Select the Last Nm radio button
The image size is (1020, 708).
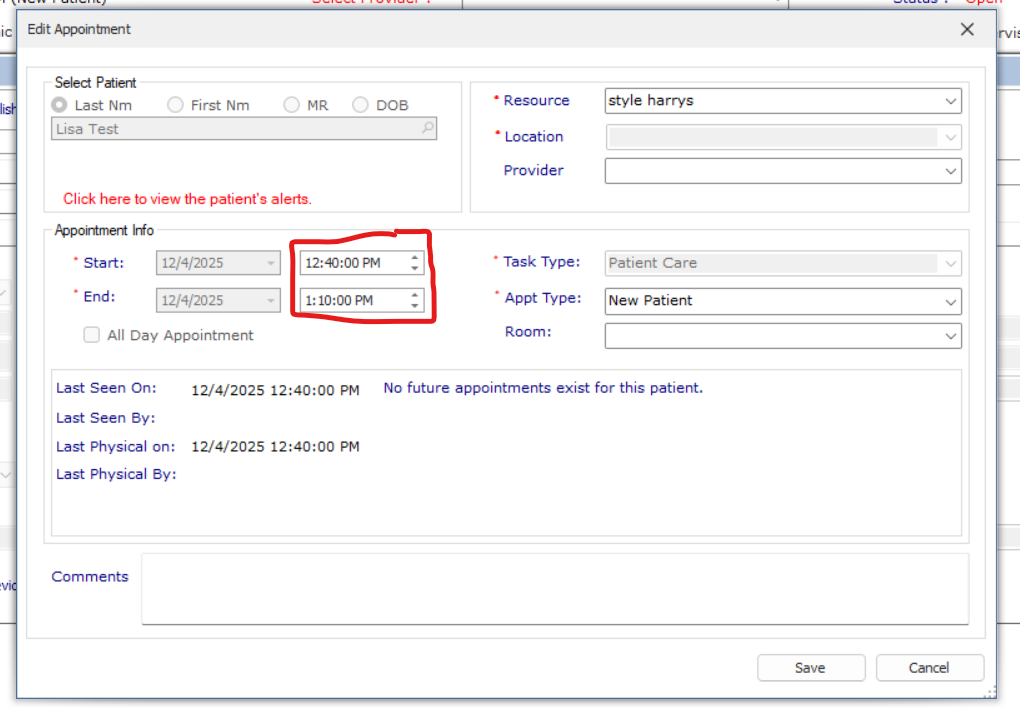(59, 105)
